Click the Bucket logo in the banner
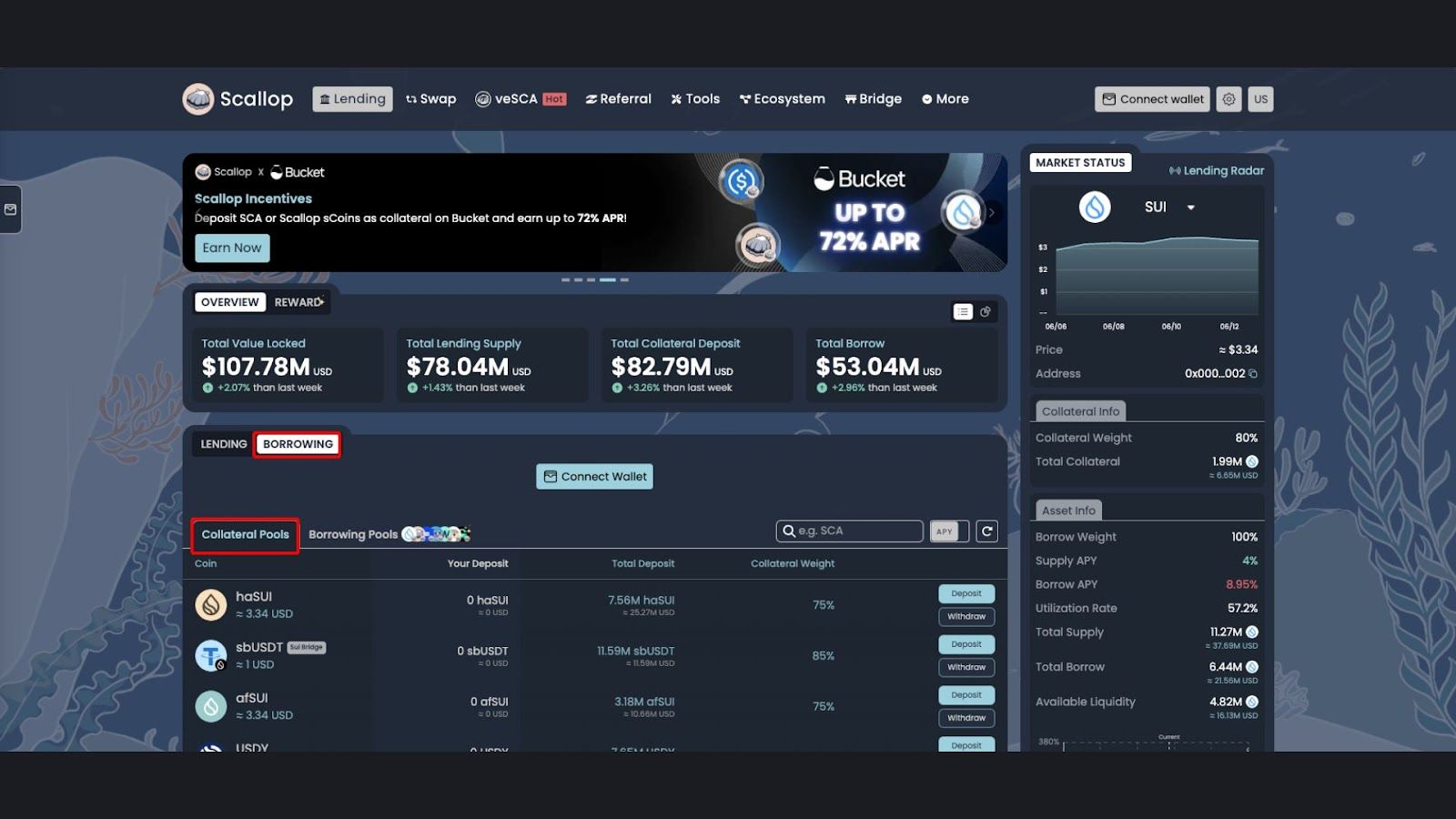The image size is (1456, 819). (859, 179)
